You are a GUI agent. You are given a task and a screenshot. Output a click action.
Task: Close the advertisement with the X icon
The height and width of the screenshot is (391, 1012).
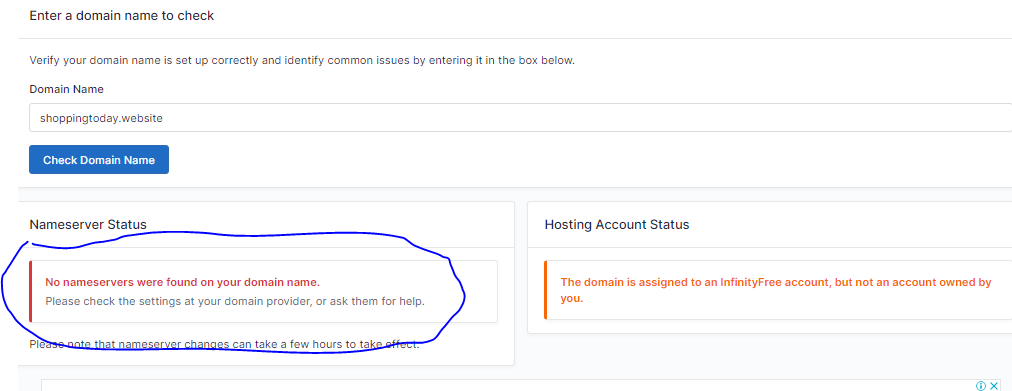pyautogui.click(x=994, y=386)
